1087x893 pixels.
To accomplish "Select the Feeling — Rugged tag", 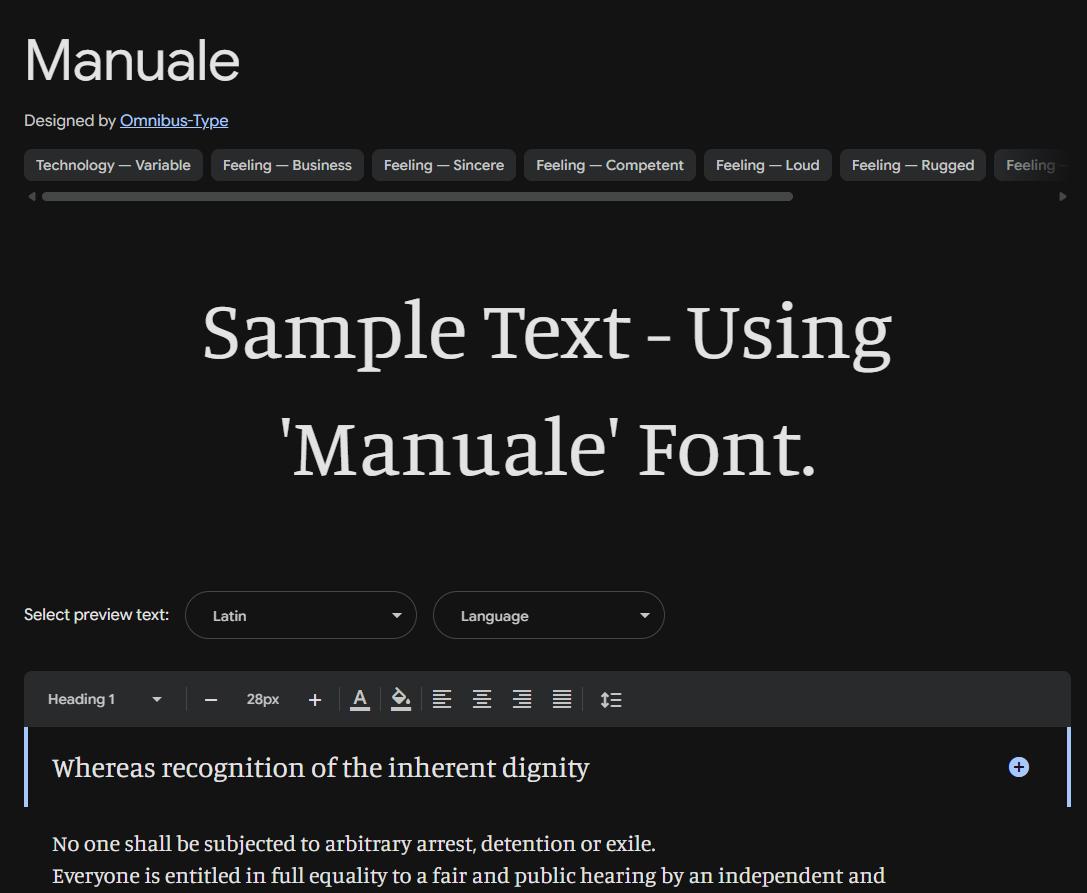I will coord(912,165).
